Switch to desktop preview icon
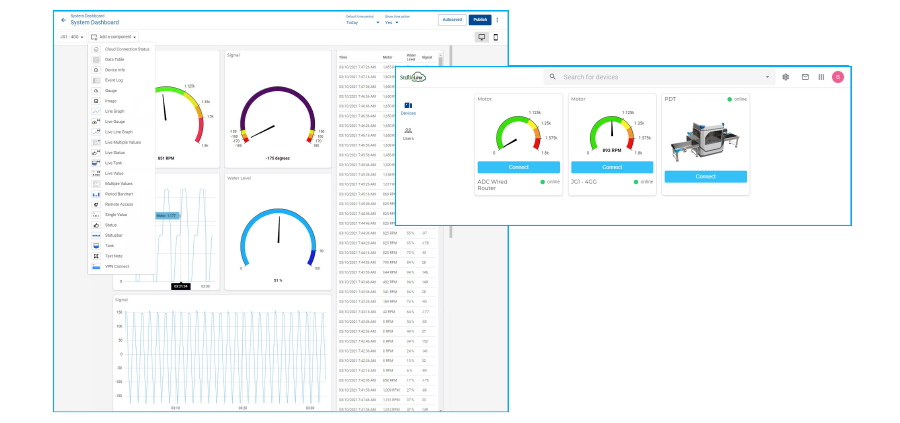 pos(482,37)
